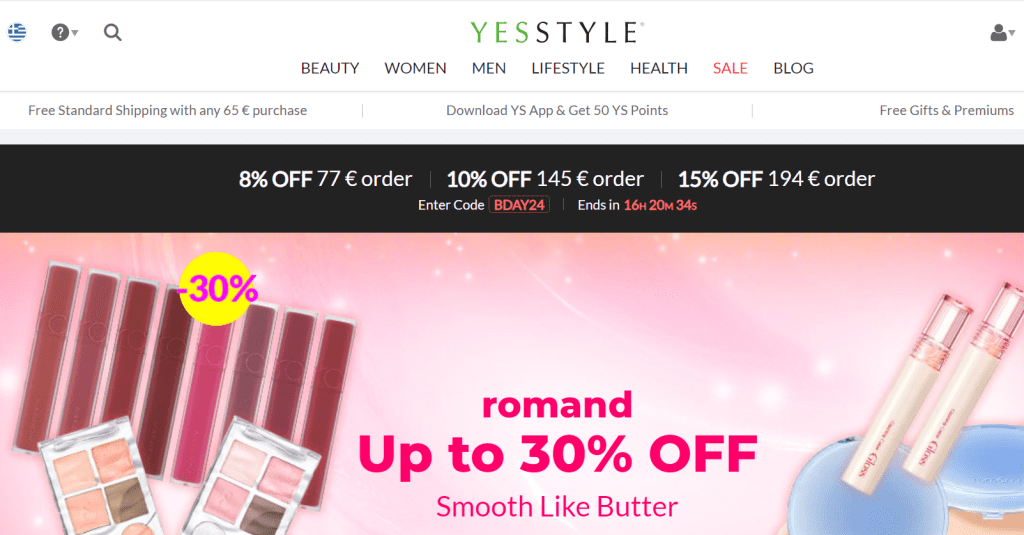This screenshot has width=1024, height=535.
Task: Open Free Gifts & Premiums link
Action: (x=946, y=110)
